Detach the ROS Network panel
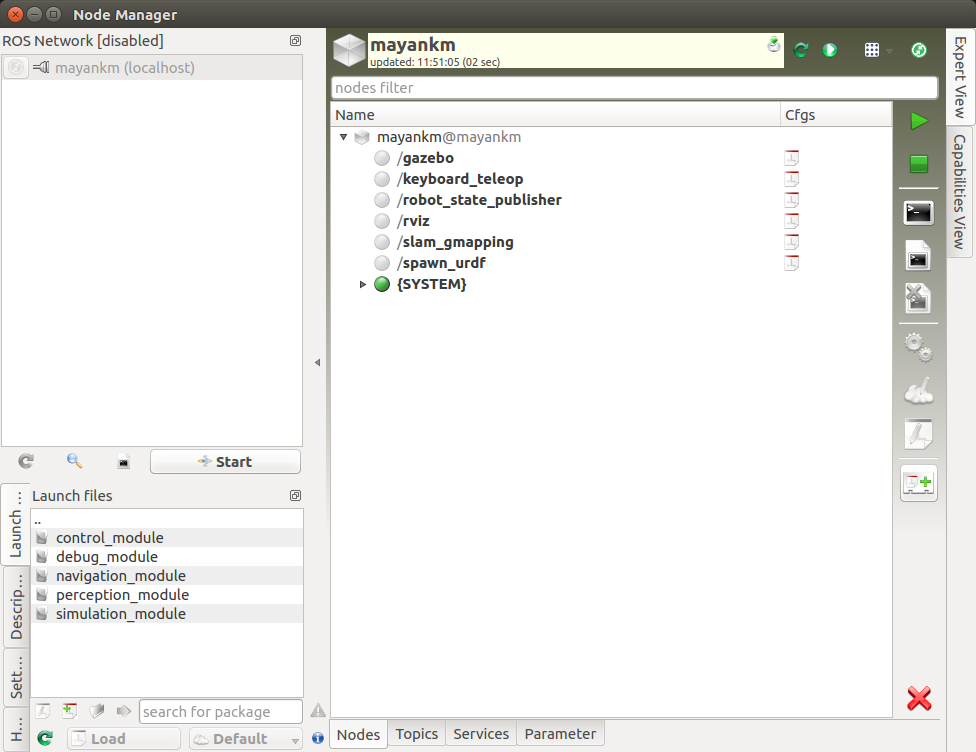 pyautogui.click(x=294, y=41)
